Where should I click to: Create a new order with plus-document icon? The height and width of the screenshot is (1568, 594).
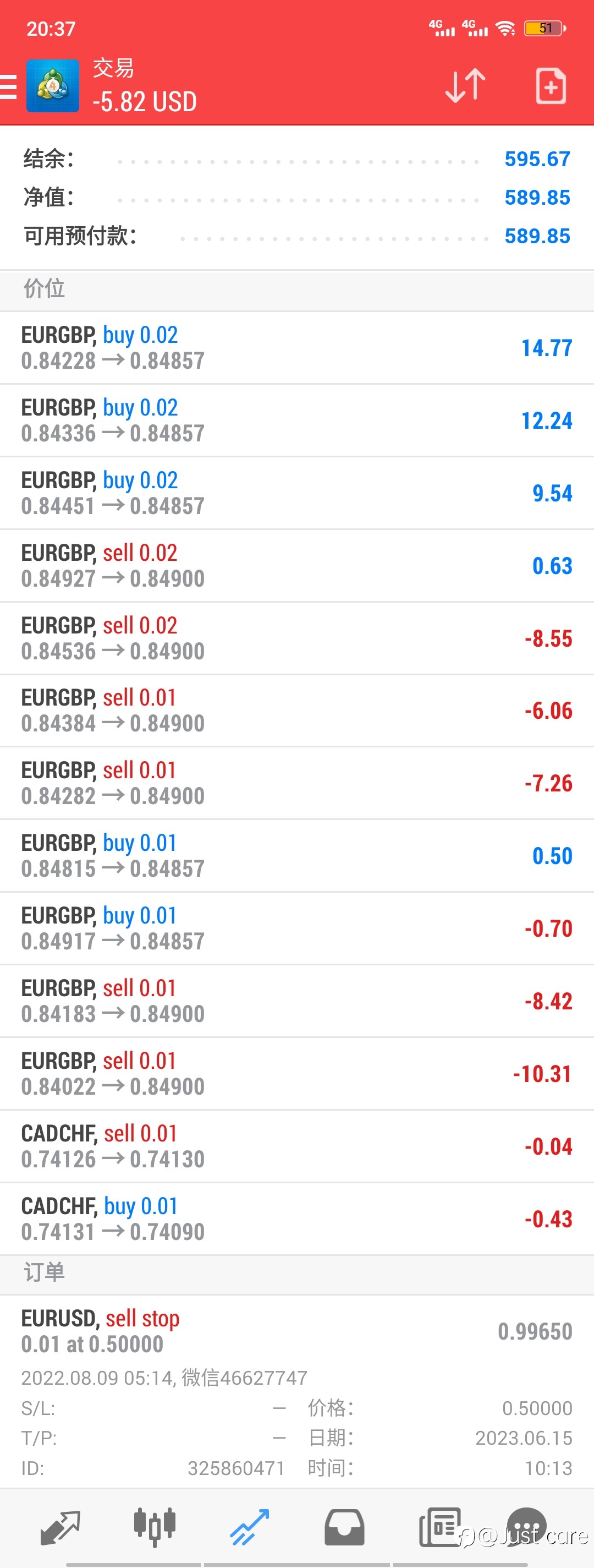[x=550, y=86]
